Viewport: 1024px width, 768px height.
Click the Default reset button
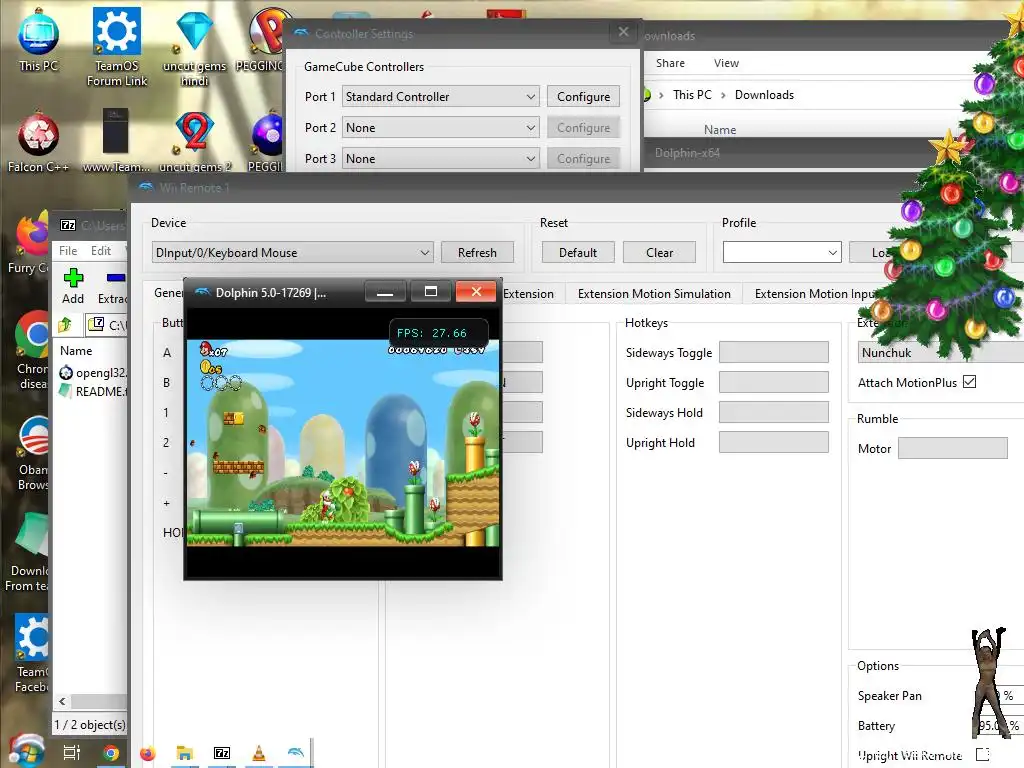(x=578, y=253)
